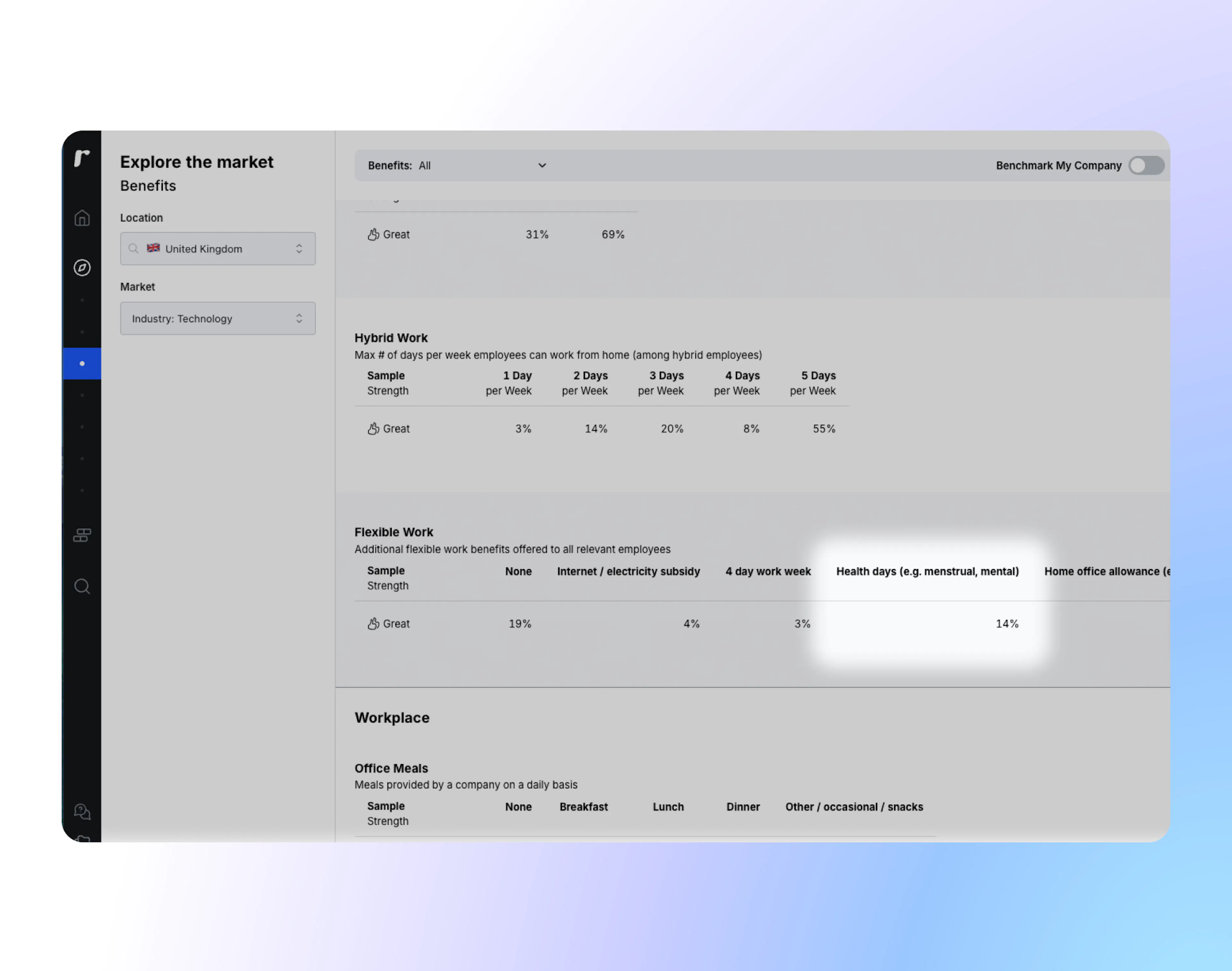Open the stacked blocks sidebar icon
The width and height of the screenshot is (1232, 971).
click(x=82, y=535)
